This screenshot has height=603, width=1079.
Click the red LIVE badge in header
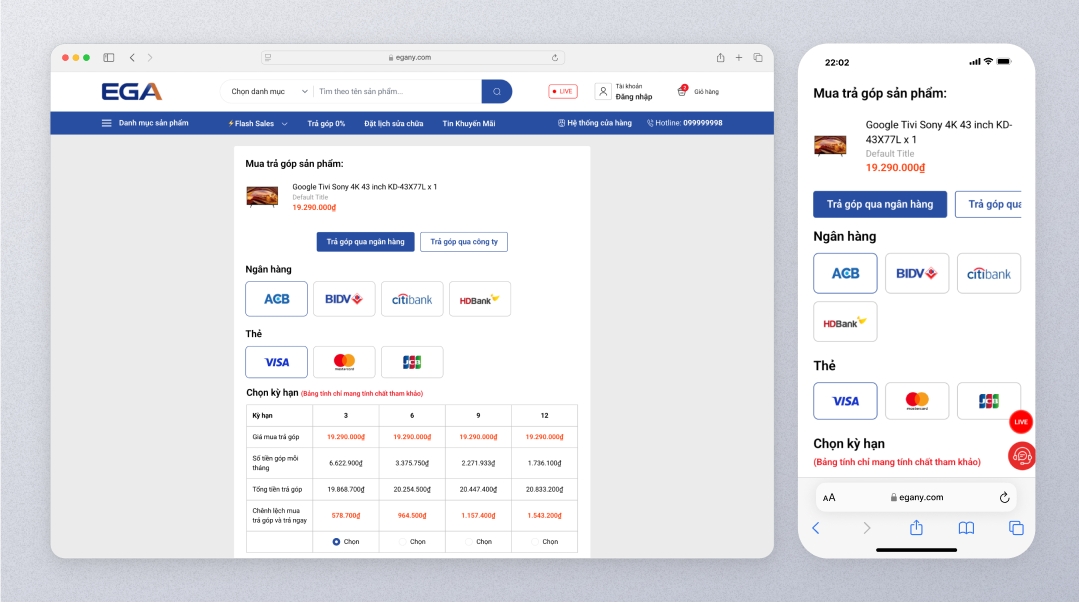tap(562, 92)
